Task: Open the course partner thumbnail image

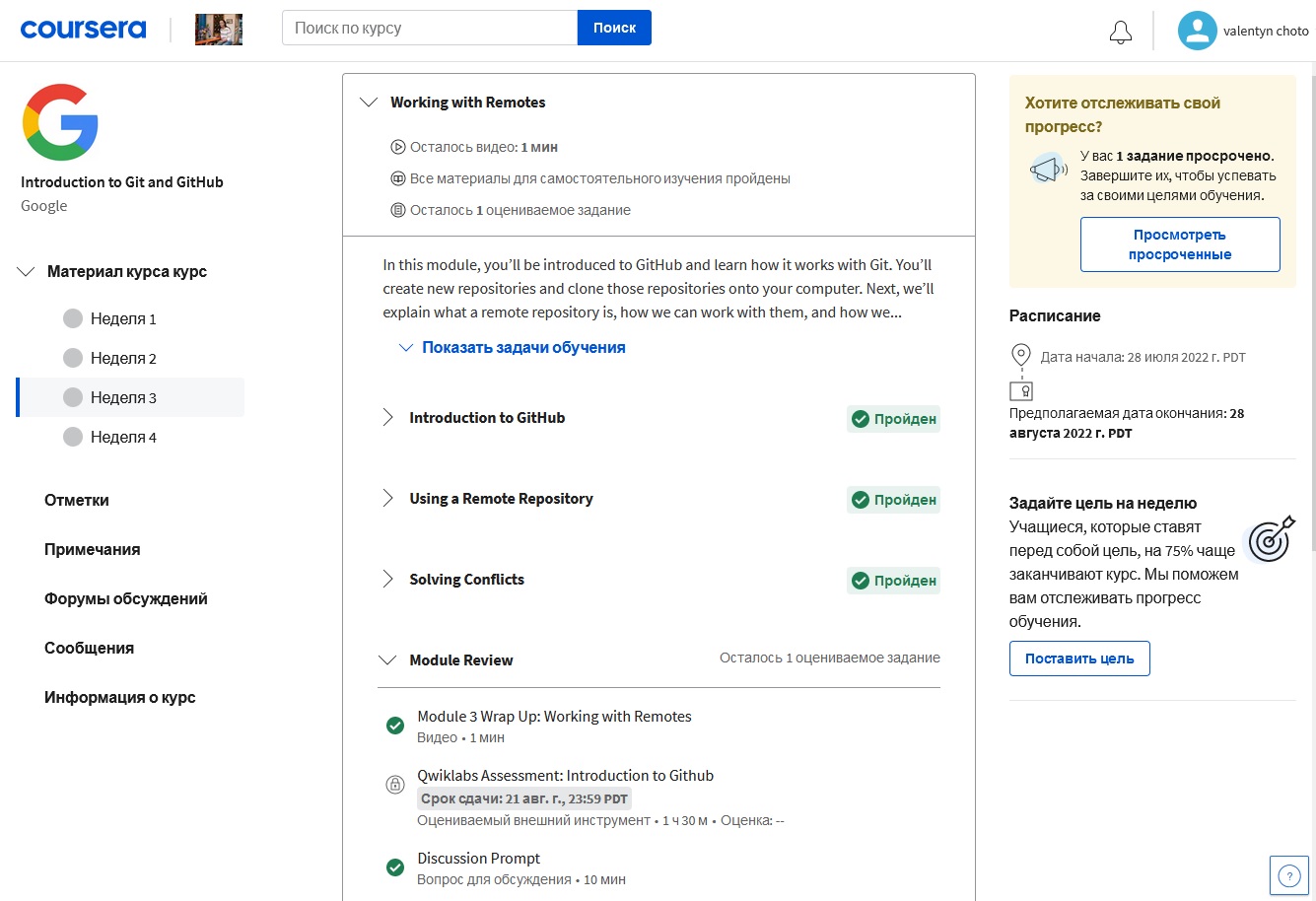Action: click(x=219, y=30)
